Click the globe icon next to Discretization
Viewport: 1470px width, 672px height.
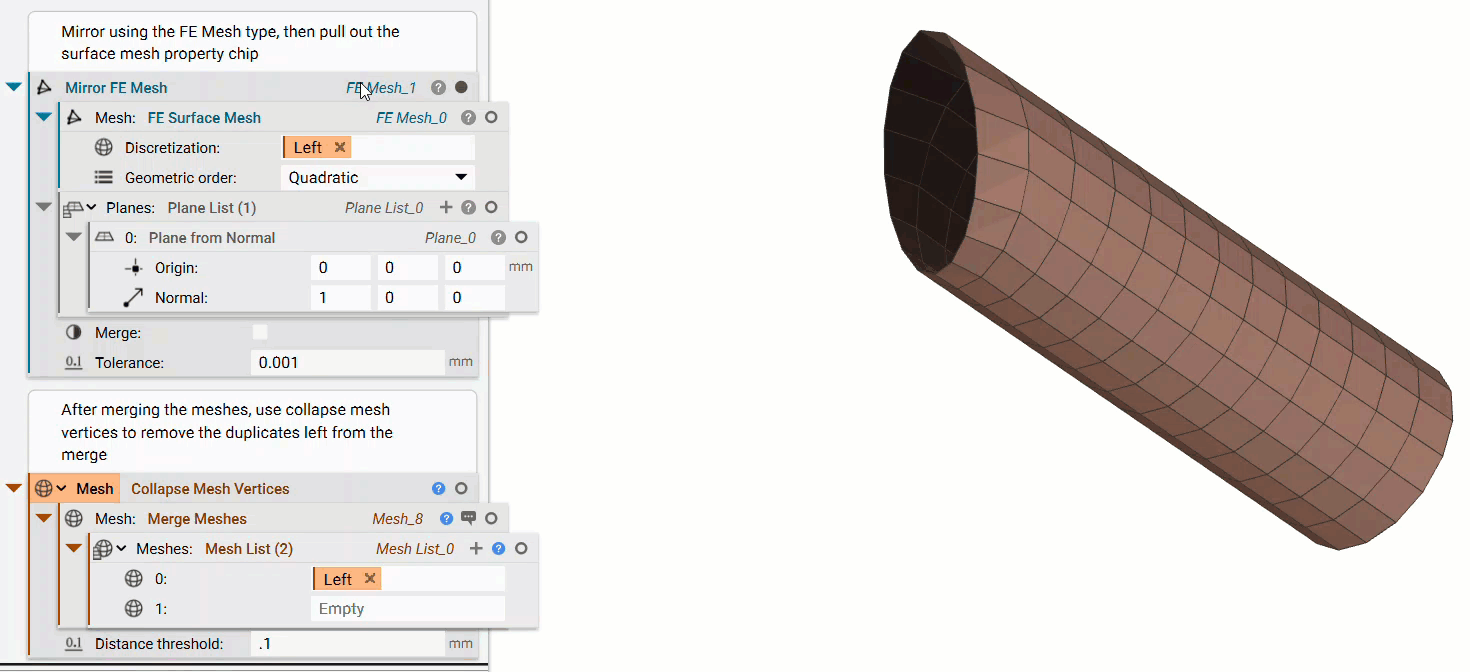pos(103,148)
